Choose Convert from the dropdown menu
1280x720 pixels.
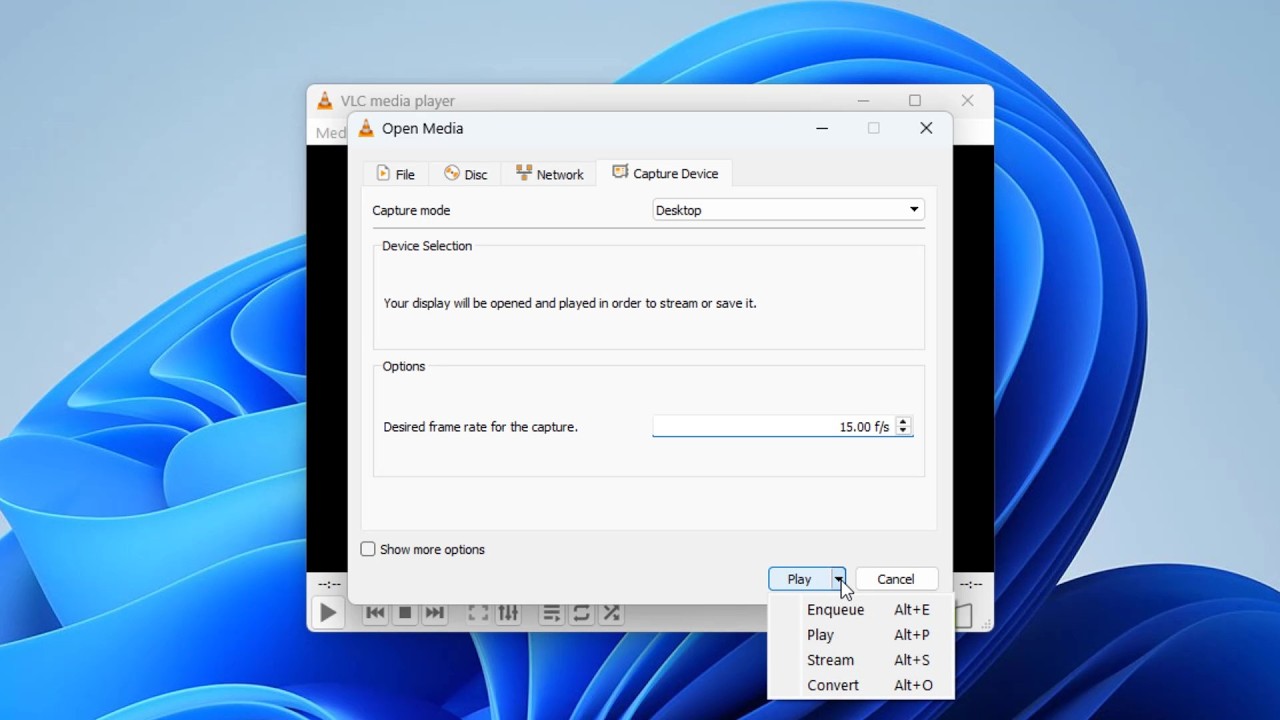[861, 685]
